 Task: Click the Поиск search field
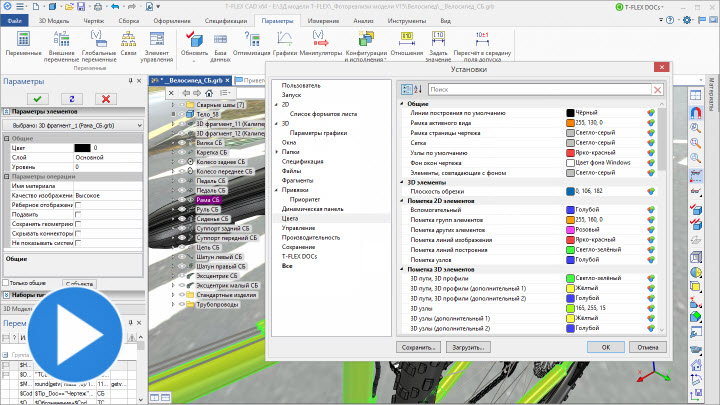pyautogui.click(x=540, y=90)
